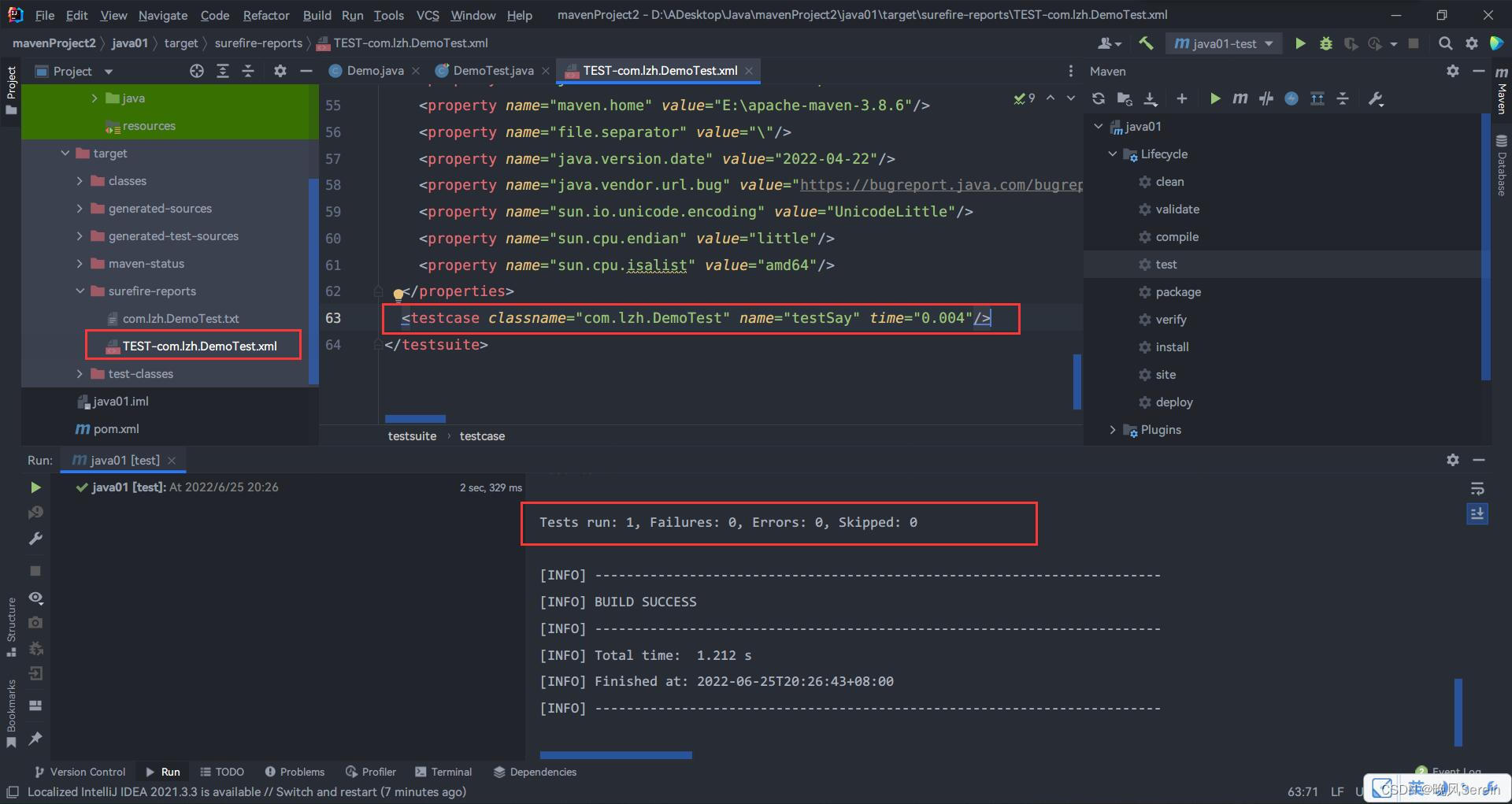Image resolution: width=1512 pixels, height=804 pixels.
Task: Collapse the Lifecycle node in Maven panel
Action: [x=1113, y=154]
